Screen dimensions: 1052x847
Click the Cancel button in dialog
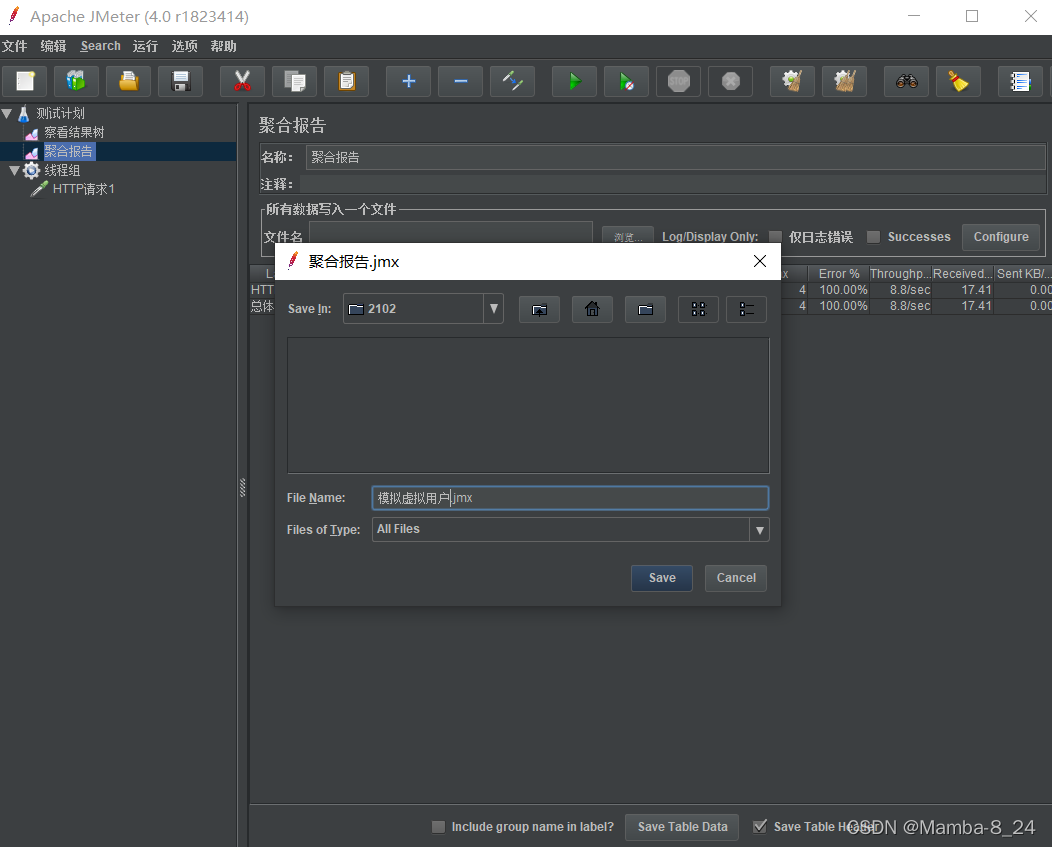tap(736, 578)
